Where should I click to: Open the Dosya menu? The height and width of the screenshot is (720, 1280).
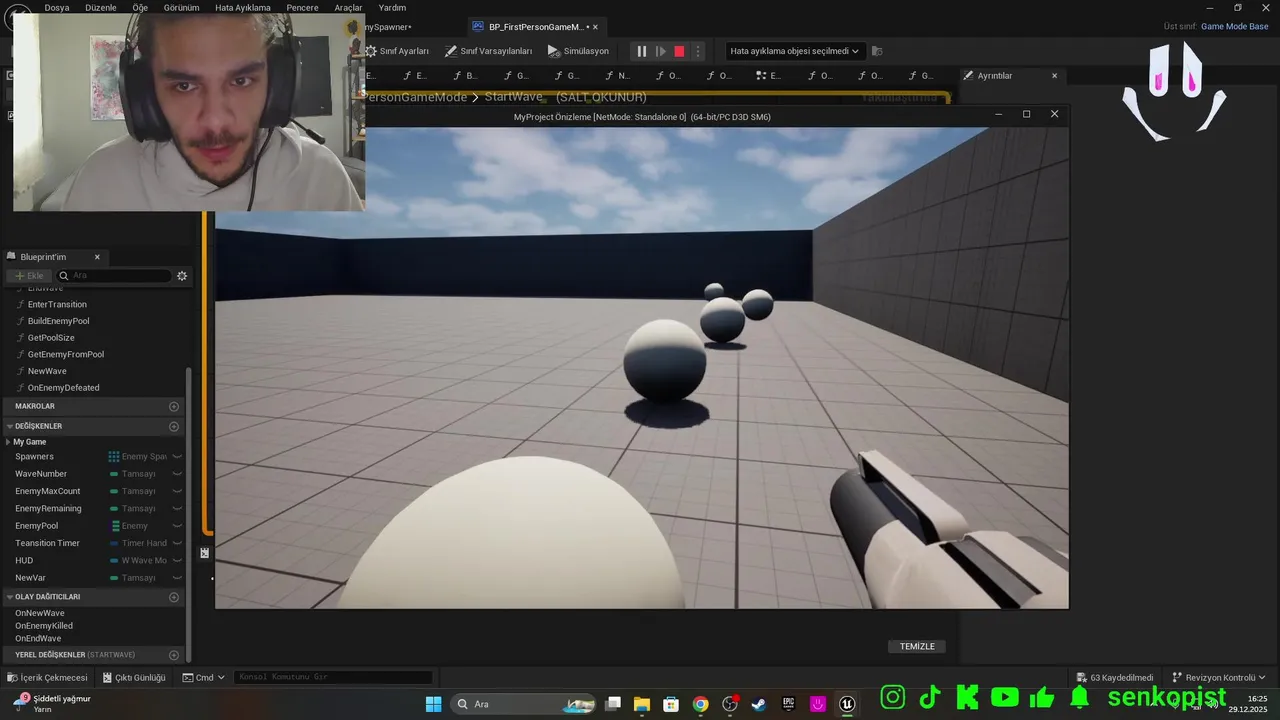click(57, 7)
